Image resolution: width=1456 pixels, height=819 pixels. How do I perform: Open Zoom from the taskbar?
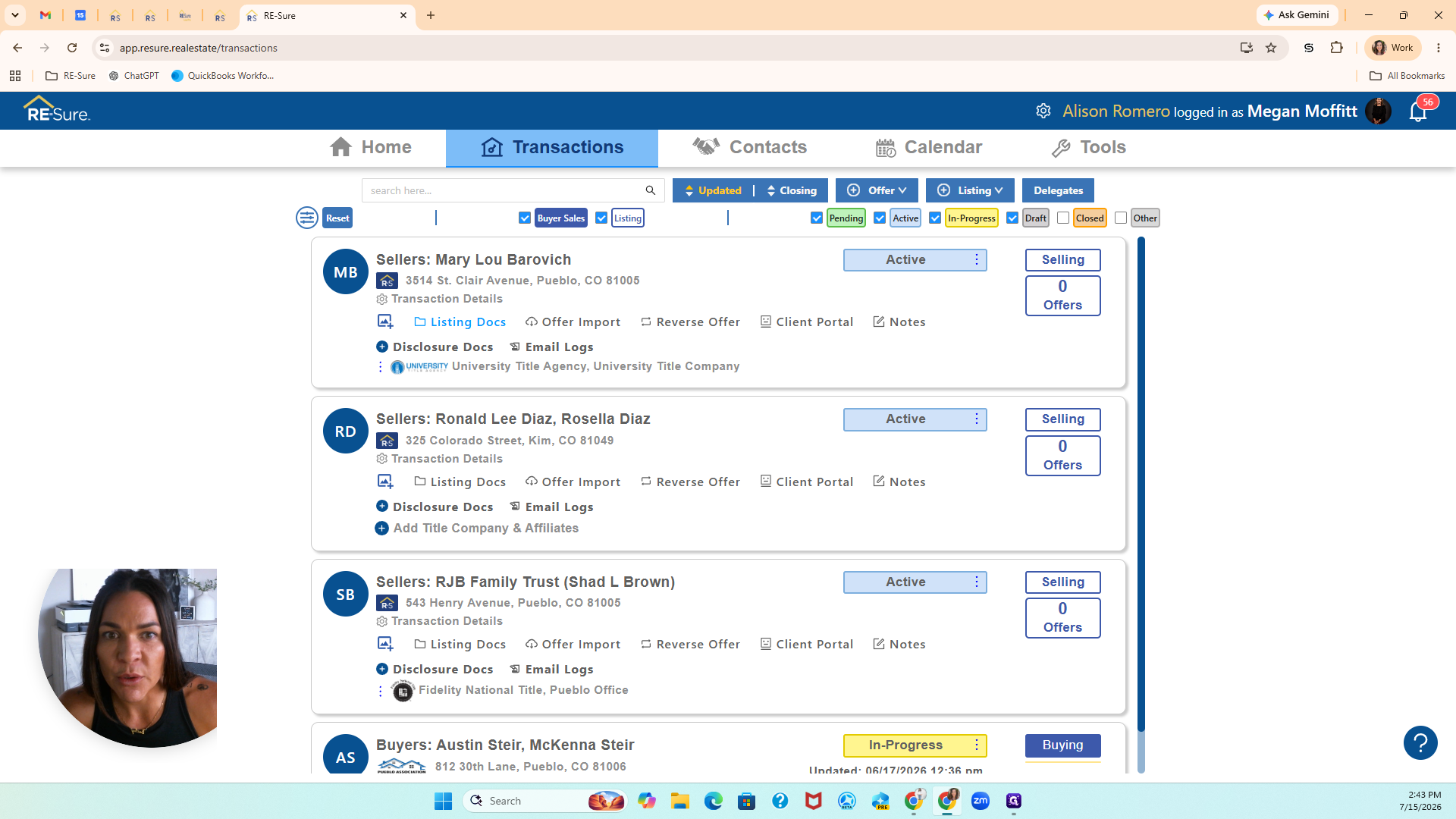point(981,801)
